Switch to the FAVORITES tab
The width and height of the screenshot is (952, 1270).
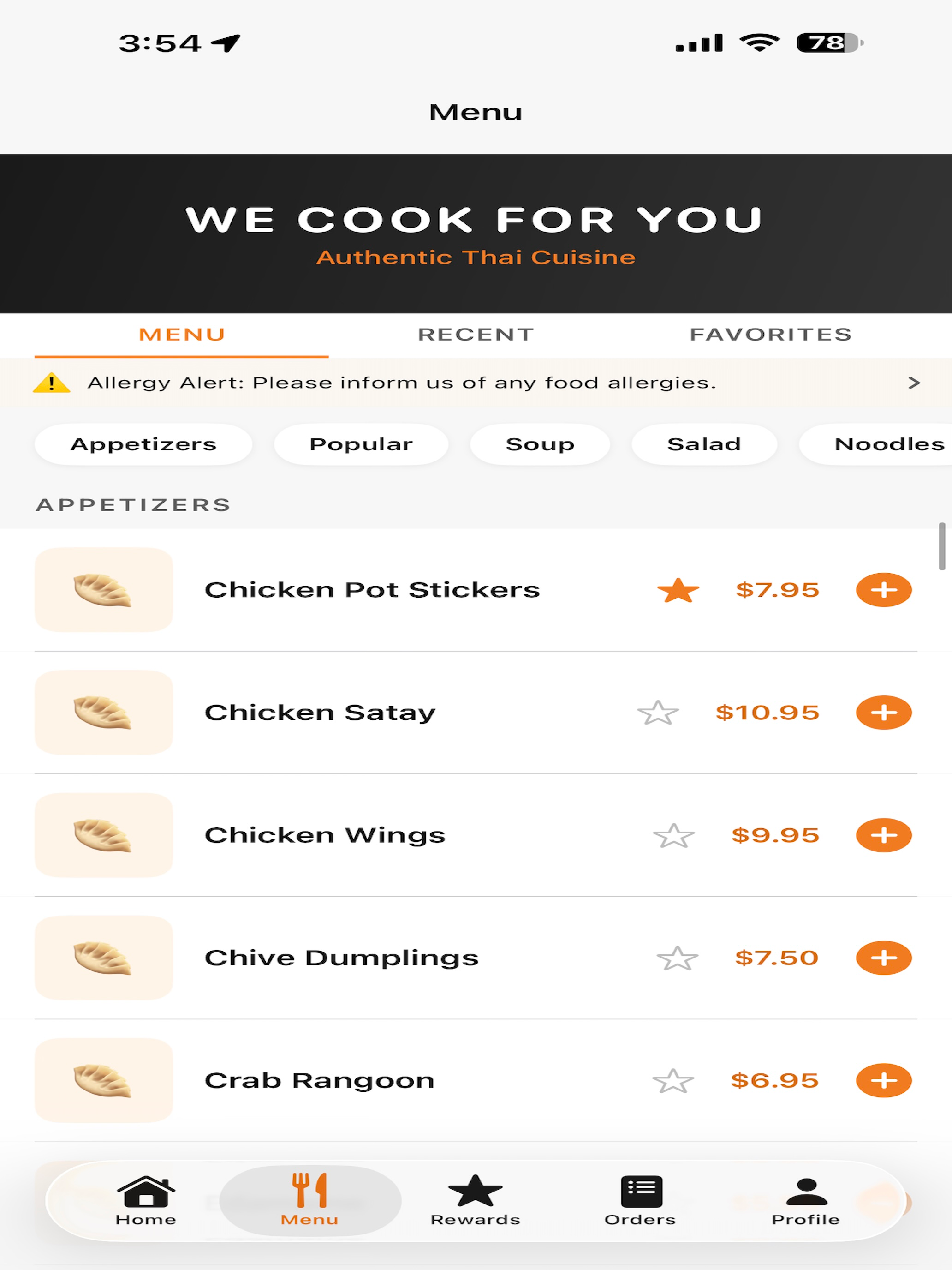coord(771,335)
